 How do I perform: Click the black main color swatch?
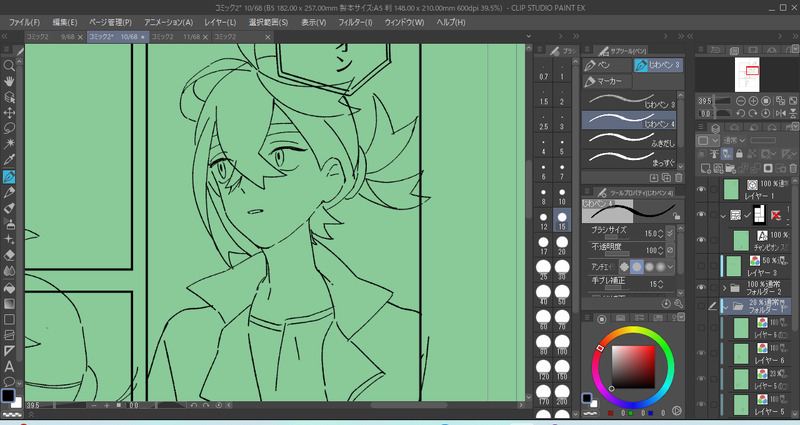(x=8, y=395)
